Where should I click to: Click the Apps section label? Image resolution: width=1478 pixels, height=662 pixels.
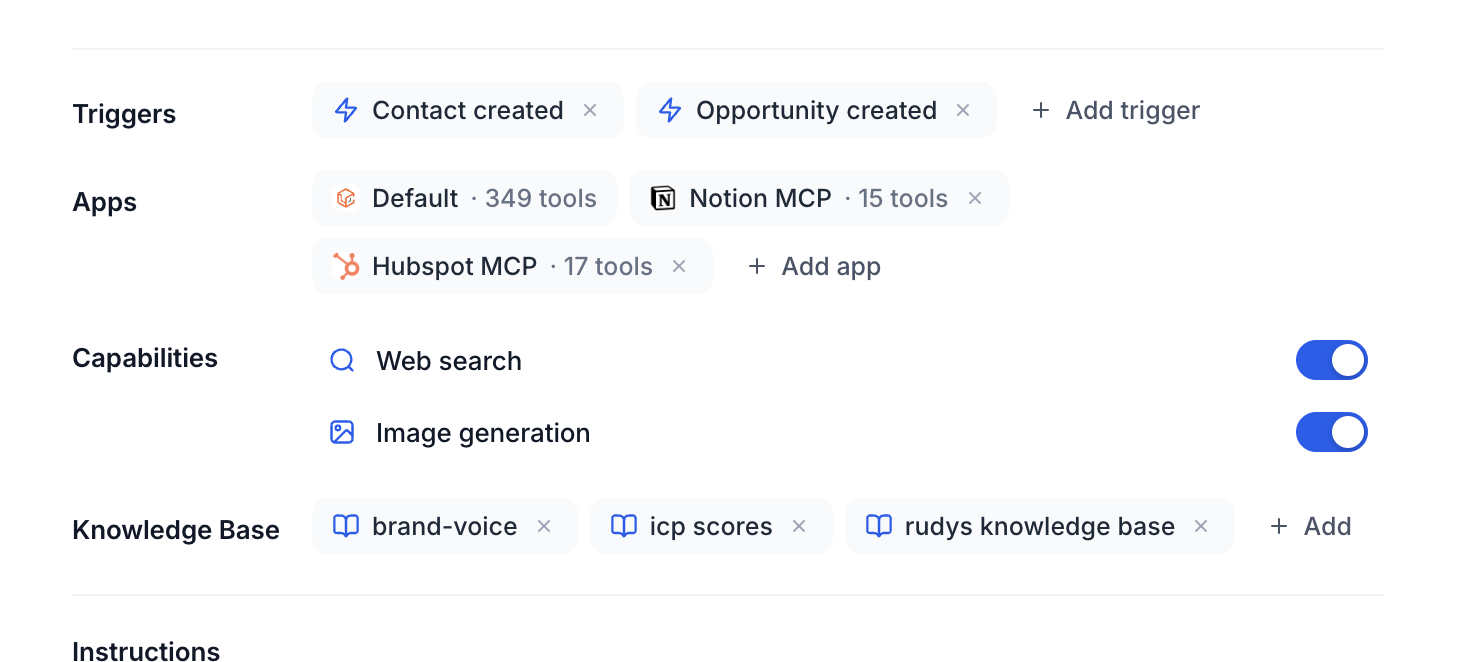(105, 202)
